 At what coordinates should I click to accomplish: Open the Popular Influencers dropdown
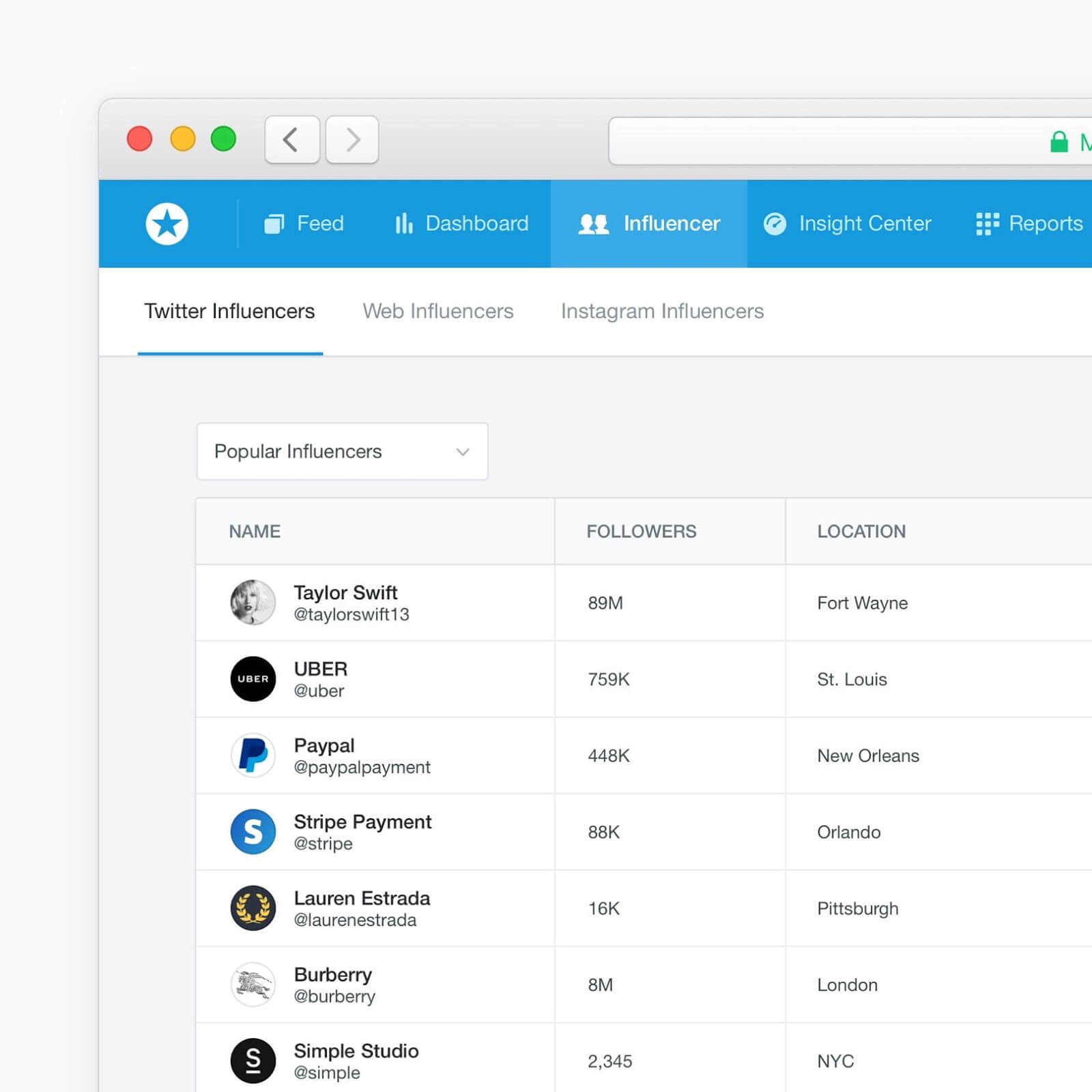(342, 451)
